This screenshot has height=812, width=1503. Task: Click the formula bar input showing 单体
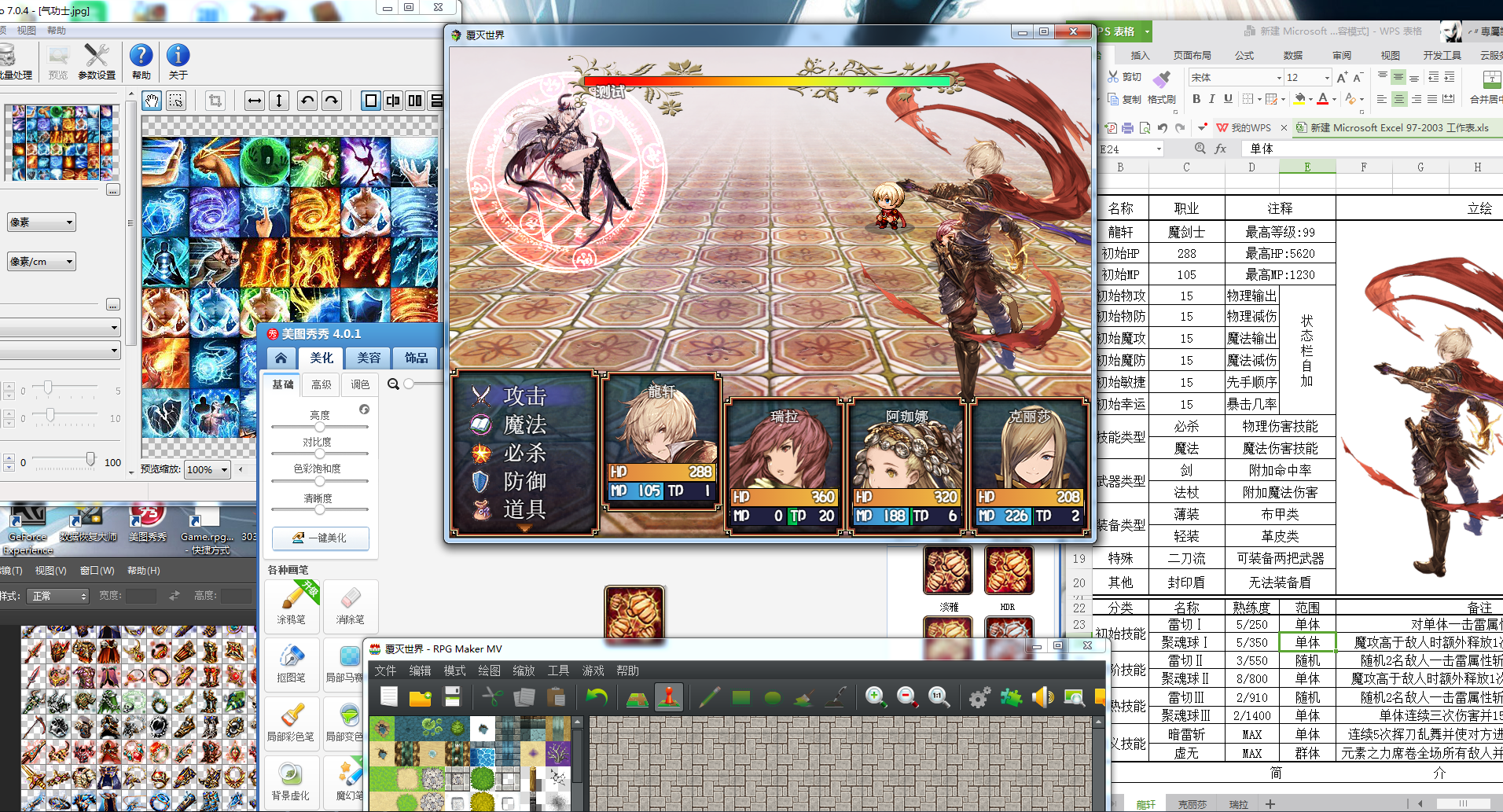pyautogui.click(x=1372, y=149)
